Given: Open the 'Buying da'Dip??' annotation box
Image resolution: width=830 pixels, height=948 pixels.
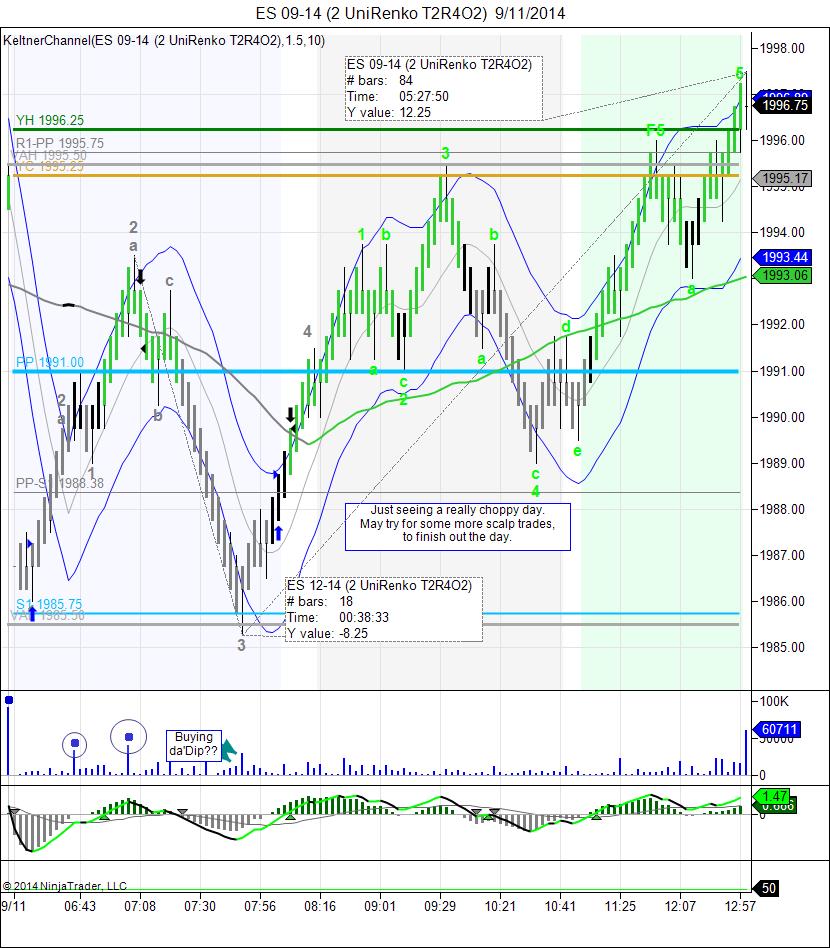Looking at the screenshot, I should point(193,744).
